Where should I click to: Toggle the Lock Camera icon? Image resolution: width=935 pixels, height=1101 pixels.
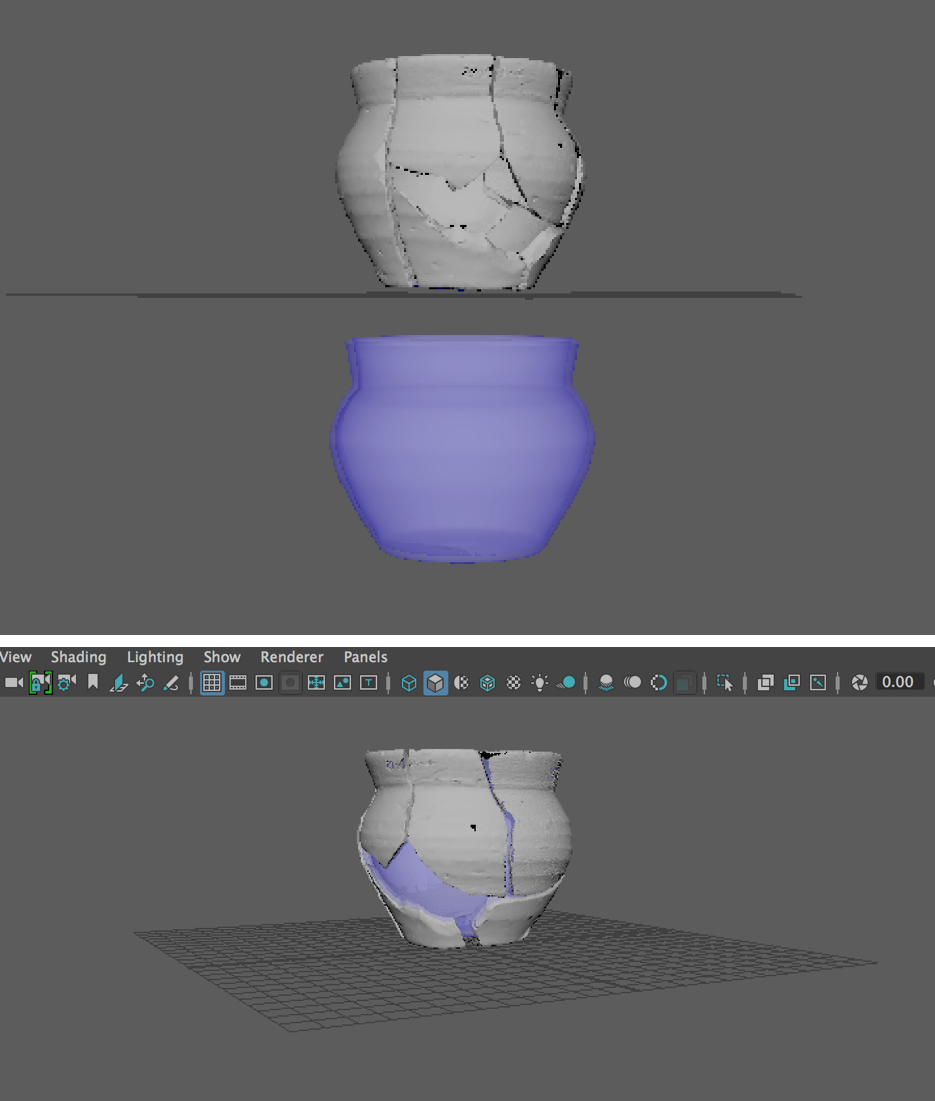pos(40,683)
